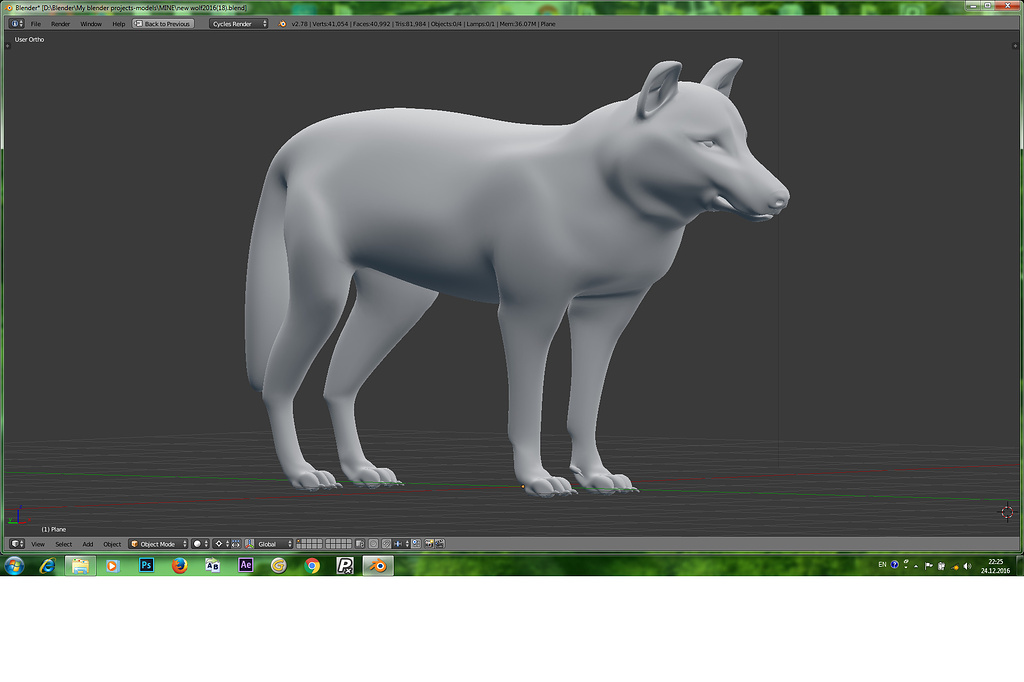
Task: Launch Photoshop from the taskbar
Action: click(x=146, y=565)
